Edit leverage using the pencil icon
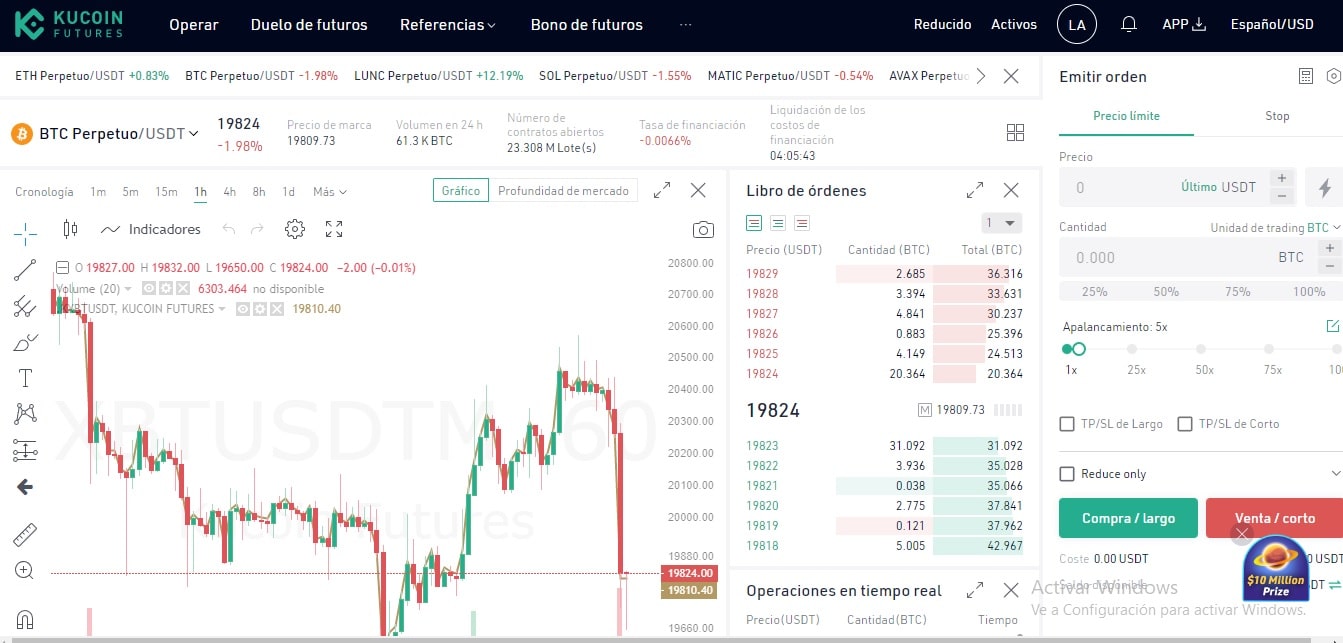The height and width of the screenshot is (643, 1343). (x=1332, y=326)
